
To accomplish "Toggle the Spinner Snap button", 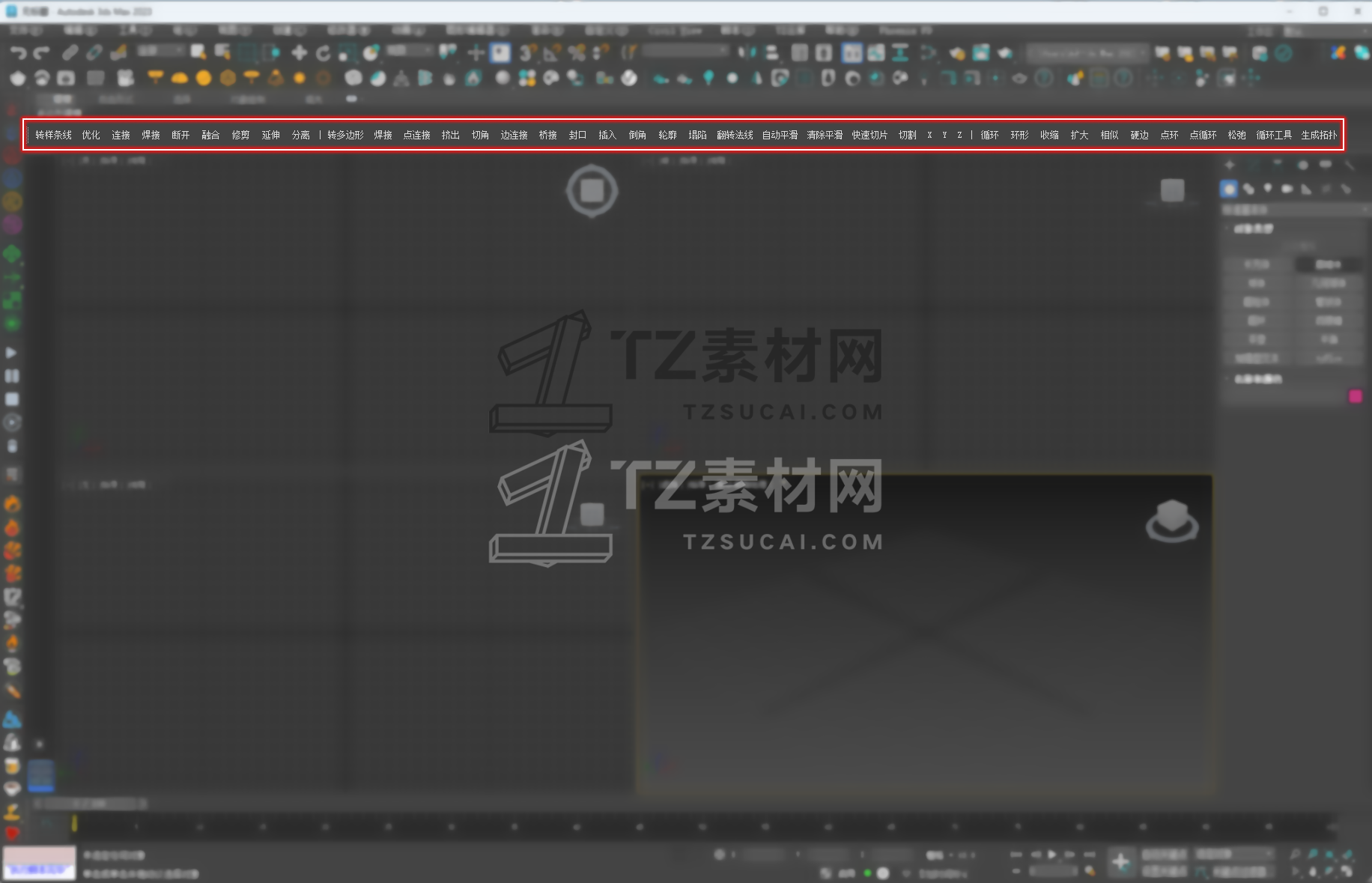I will pos(601,52).
